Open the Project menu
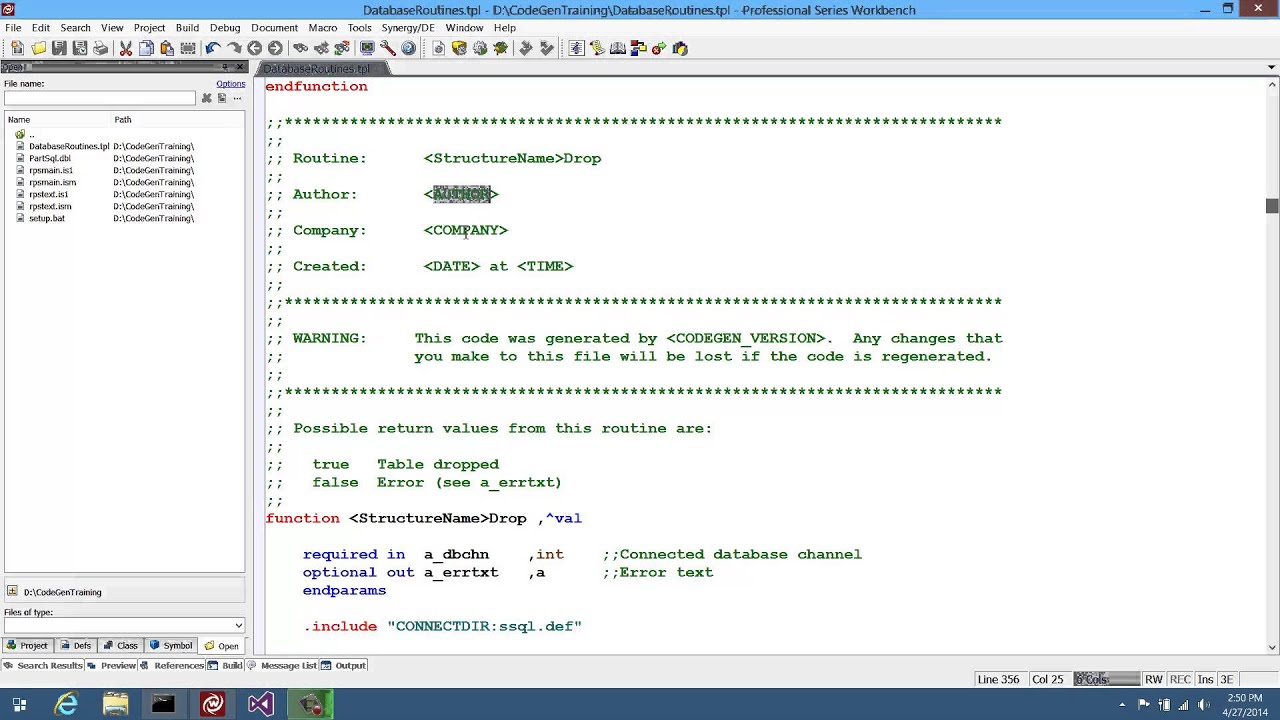Screen dimensions: 1280x720 click(149, 28)
